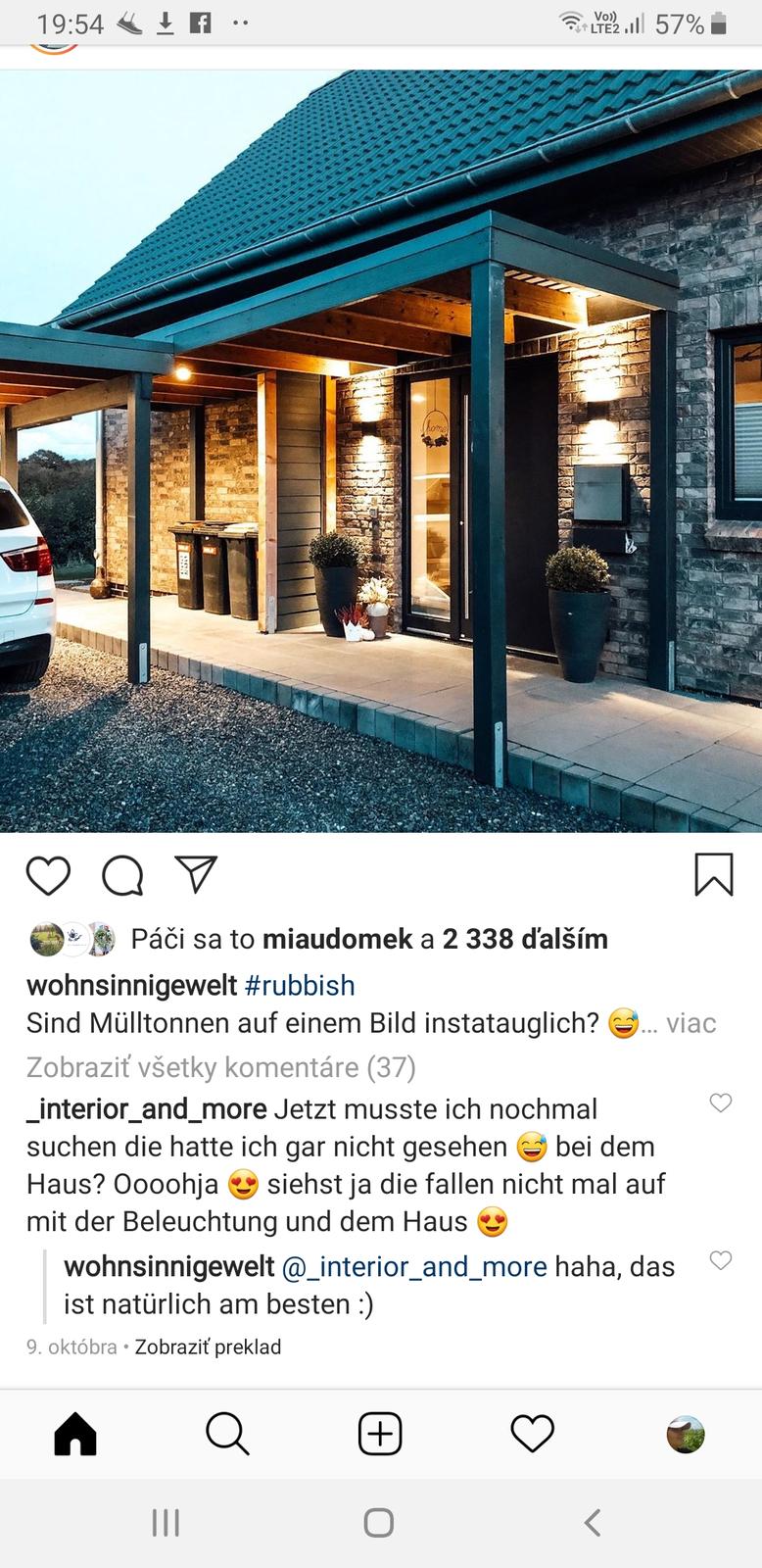Image resolution: width=762 pixels, height=1568 pixels.
Task: Open the Activity heart tab in the bottom bar
Action: (x=533, y=1434)
